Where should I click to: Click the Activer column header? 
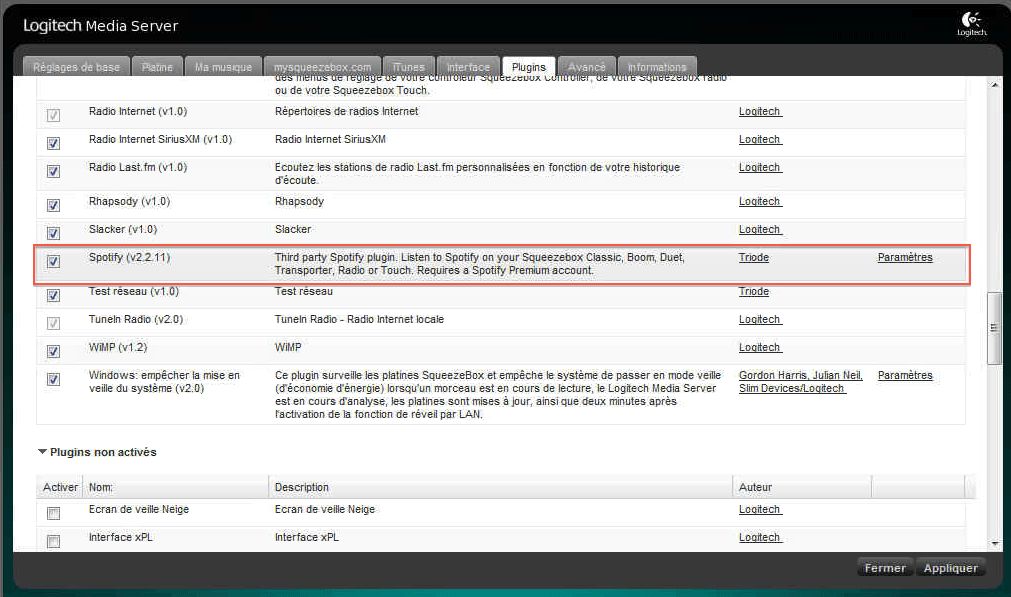click(61, 487)
